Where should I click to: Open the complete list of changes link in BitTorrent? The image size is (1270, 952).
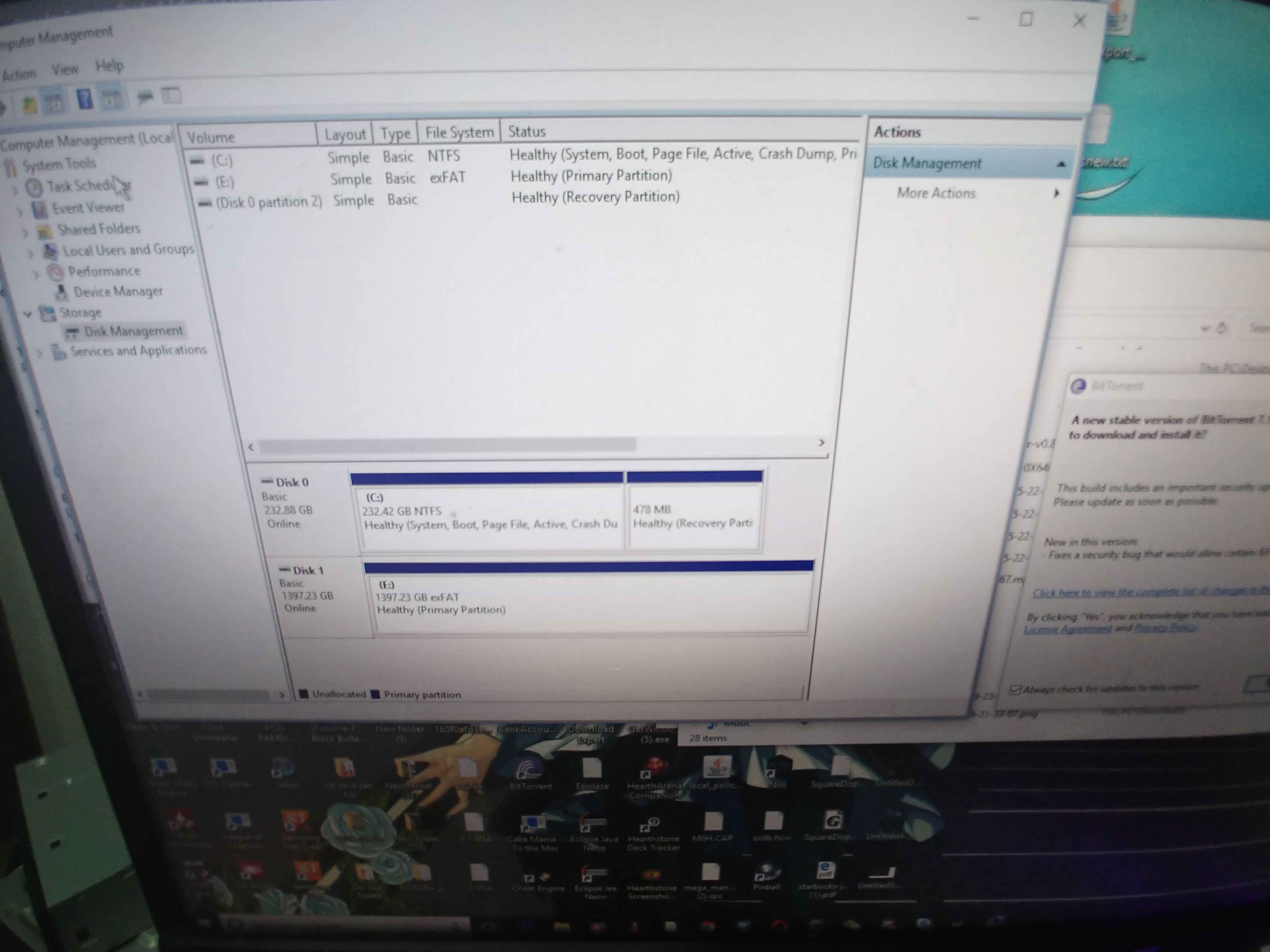1151,592
